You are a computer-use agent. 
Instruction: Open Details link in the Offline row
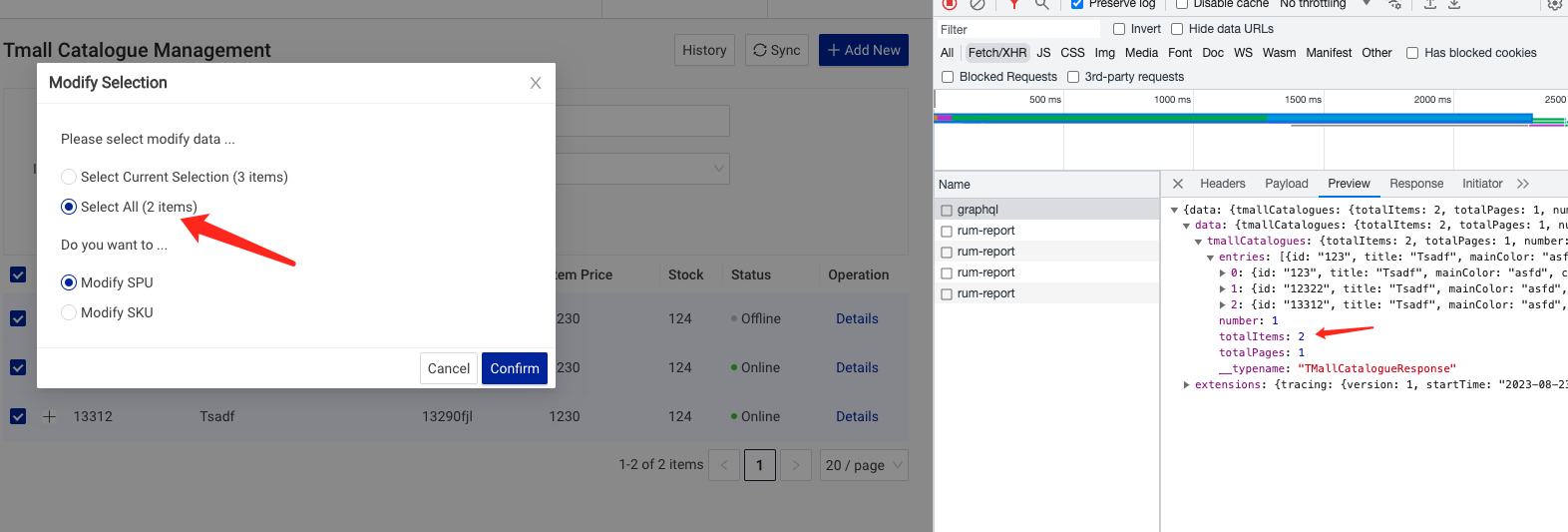tap(857, 318)
